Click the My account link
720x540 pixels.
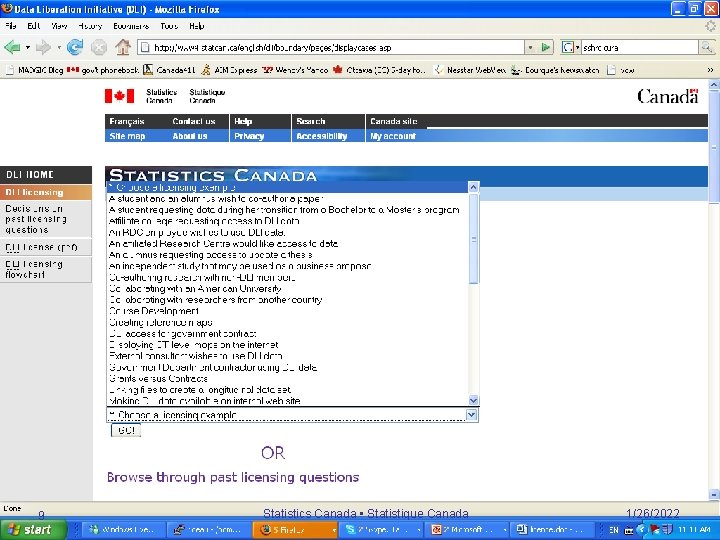click(x=393, y=136)
